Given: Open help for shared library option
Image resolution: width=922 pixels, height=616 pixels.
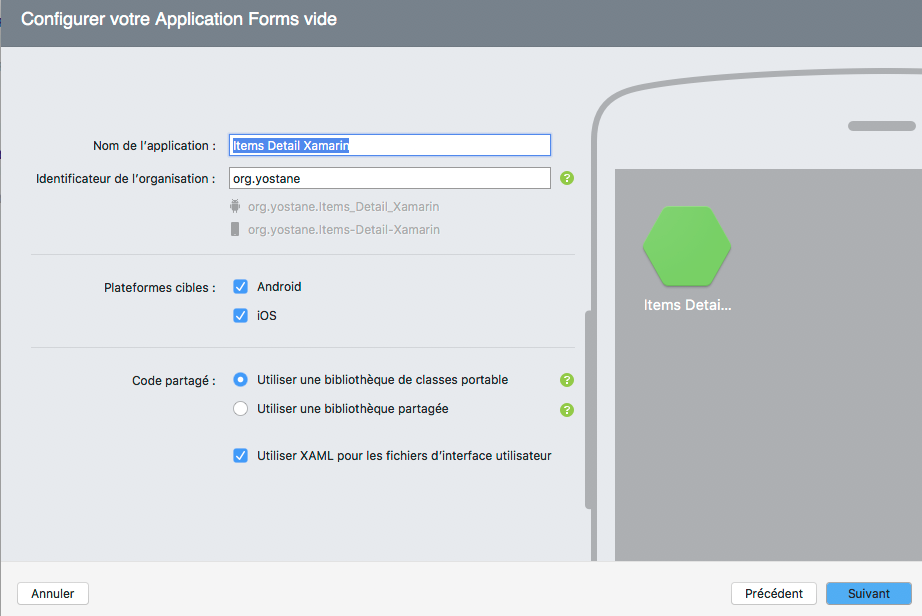Looking at the screenshot, I should pos(567,410).
